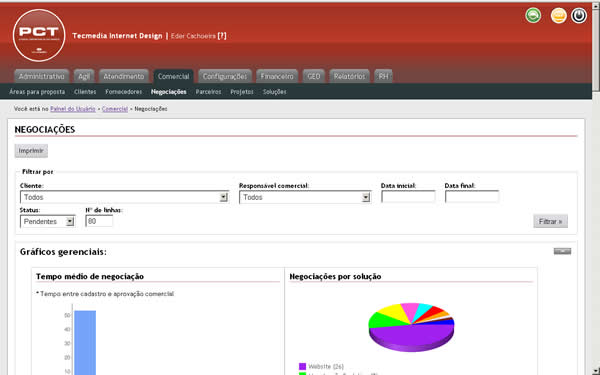Select the Negociações submenu item
Image resolution: width=600 pixels, height=375 pixels.
169,92
